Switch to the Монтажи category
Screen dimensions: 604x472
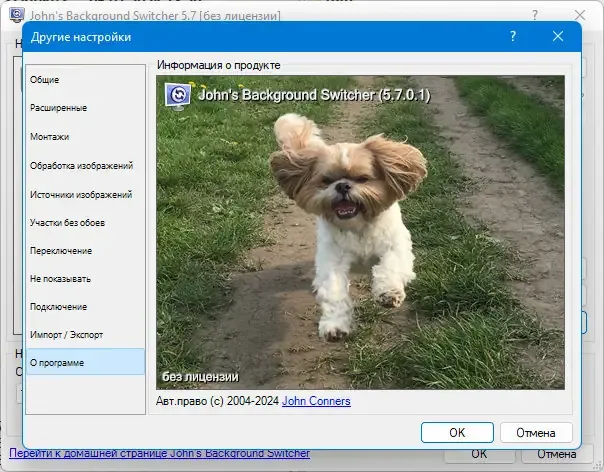tap(85, 137)
